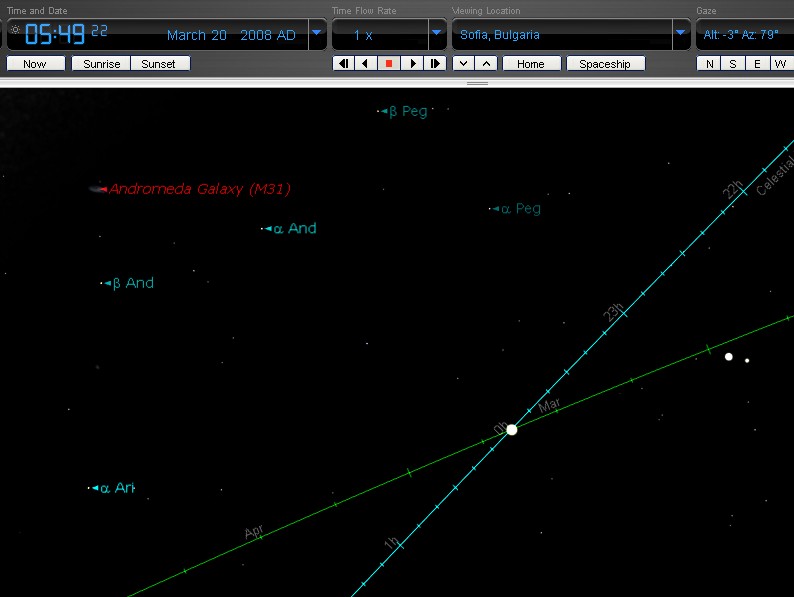
Task: Jump to Sunset time
Action: 158,63
